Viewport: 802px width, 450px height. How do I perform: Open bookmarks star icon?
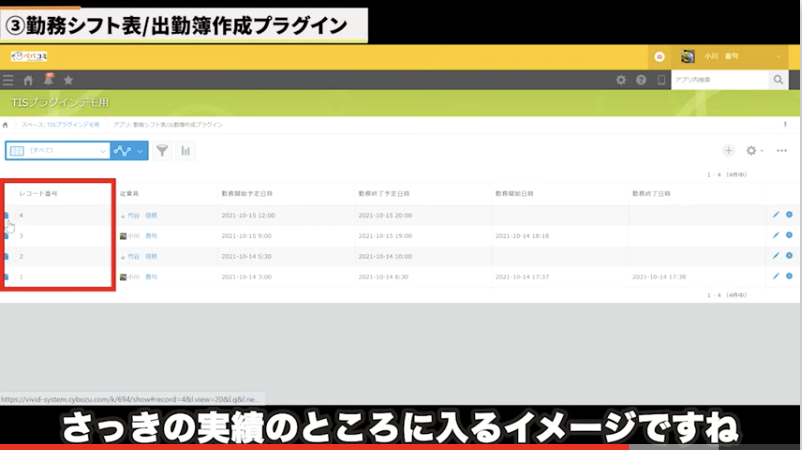point(68,80)
